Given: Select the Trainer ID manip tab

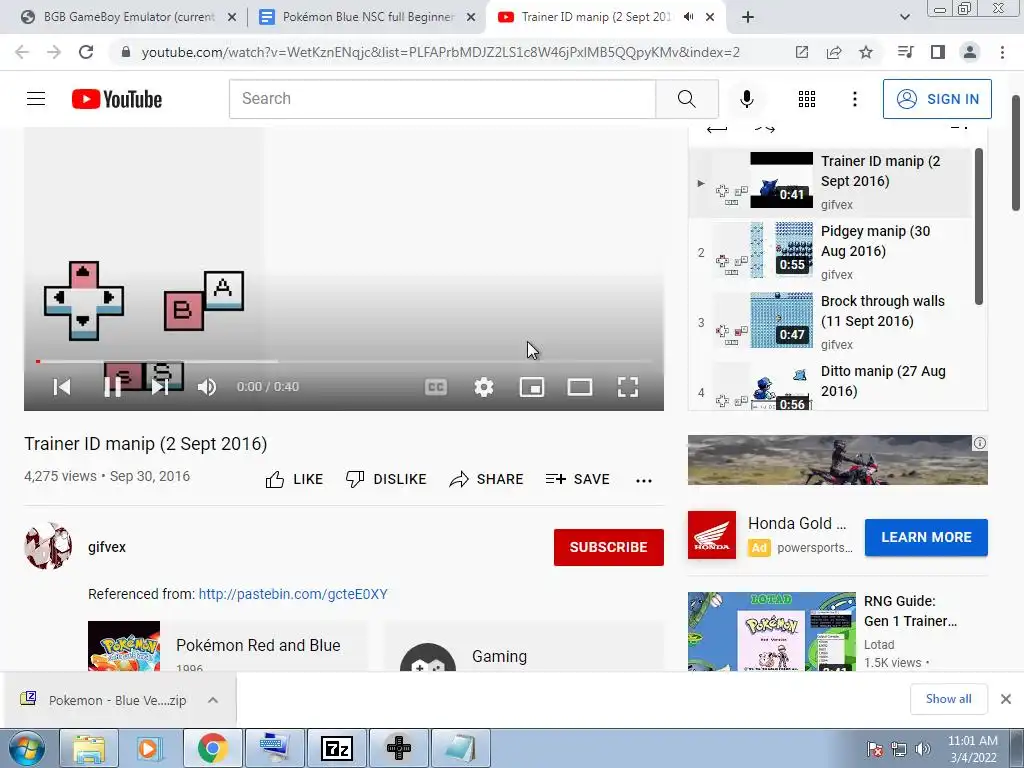Looking at the screenshot, I should pos(596,17).
